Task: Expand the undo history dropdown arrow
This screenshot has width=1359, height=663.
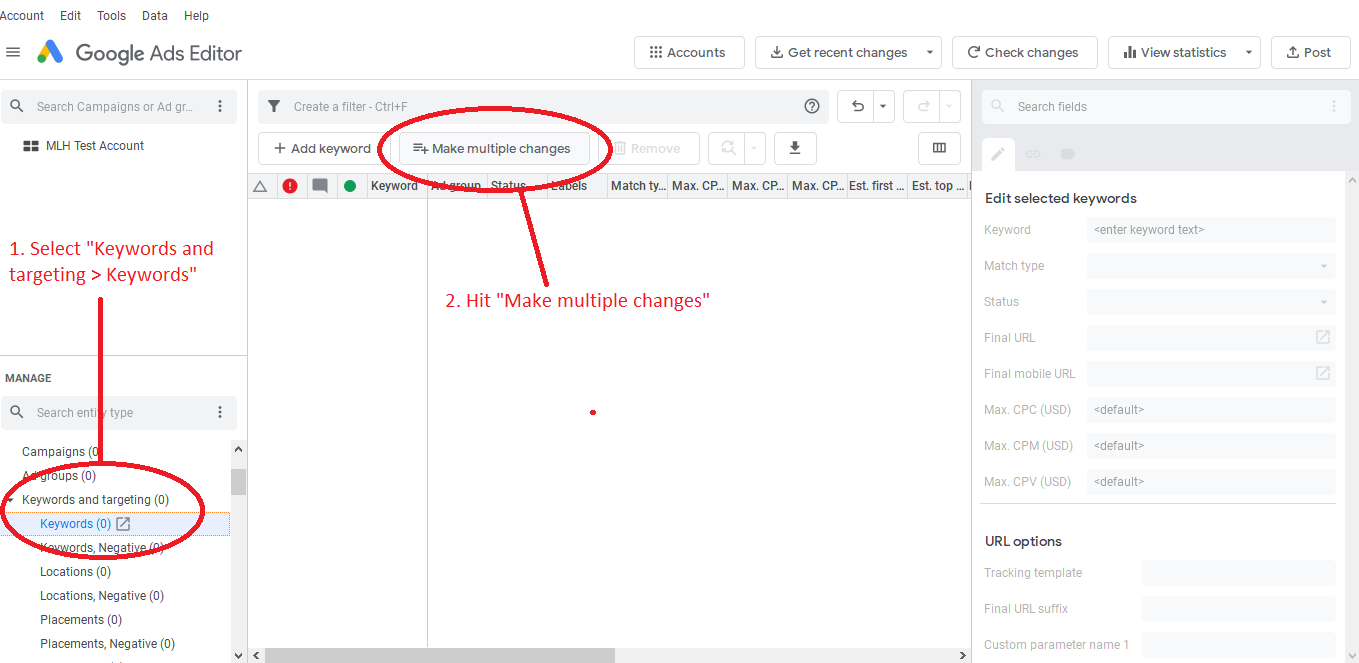Action: (882, 107)
